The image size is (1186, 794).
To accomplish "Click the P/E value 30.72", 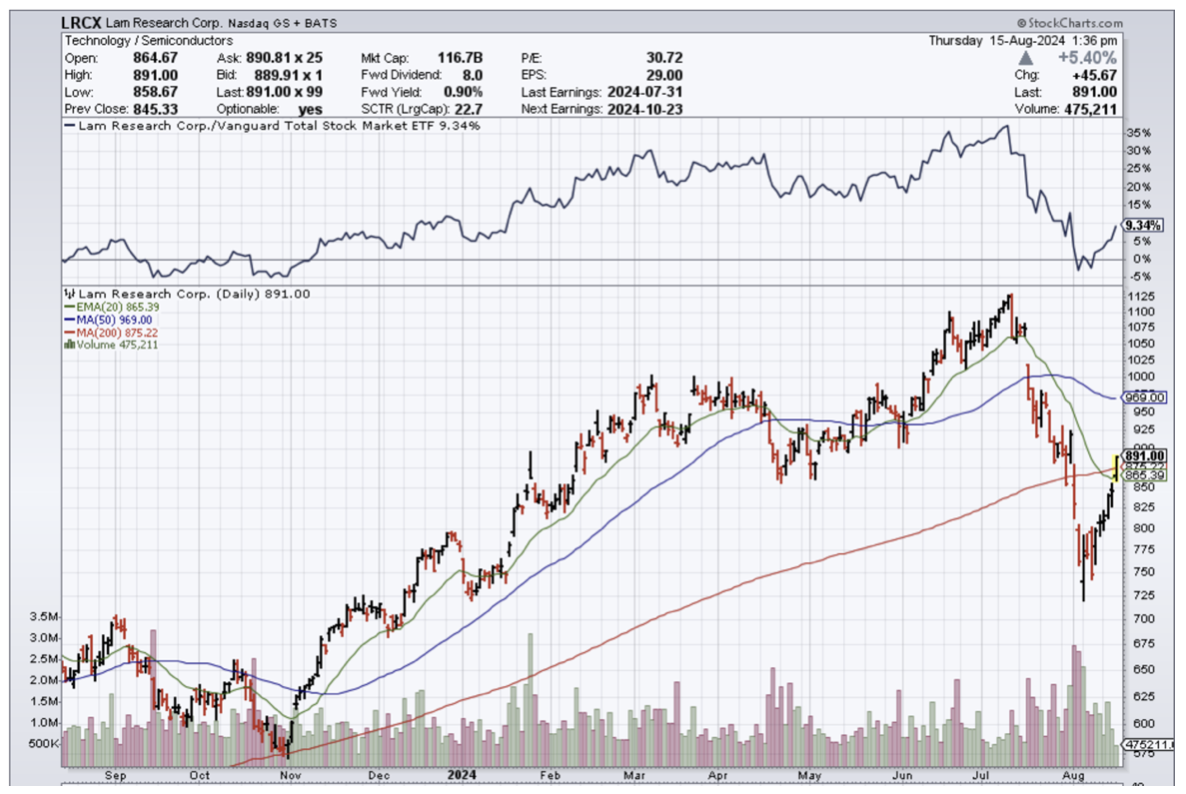I will click(x=664, y=57).
